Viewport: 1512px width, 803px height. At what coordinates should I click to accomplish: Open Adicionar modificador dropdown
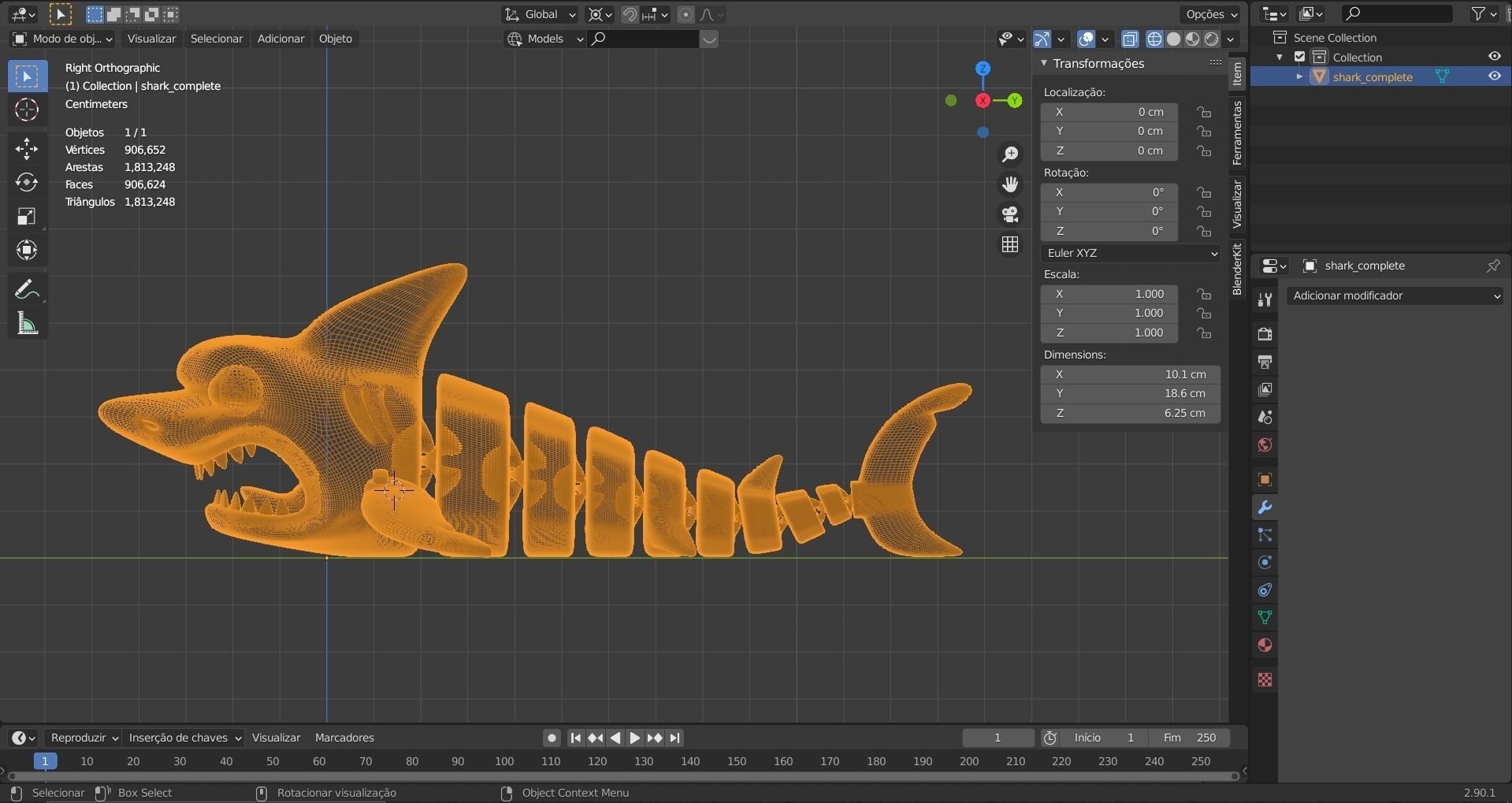point(1395,296)
